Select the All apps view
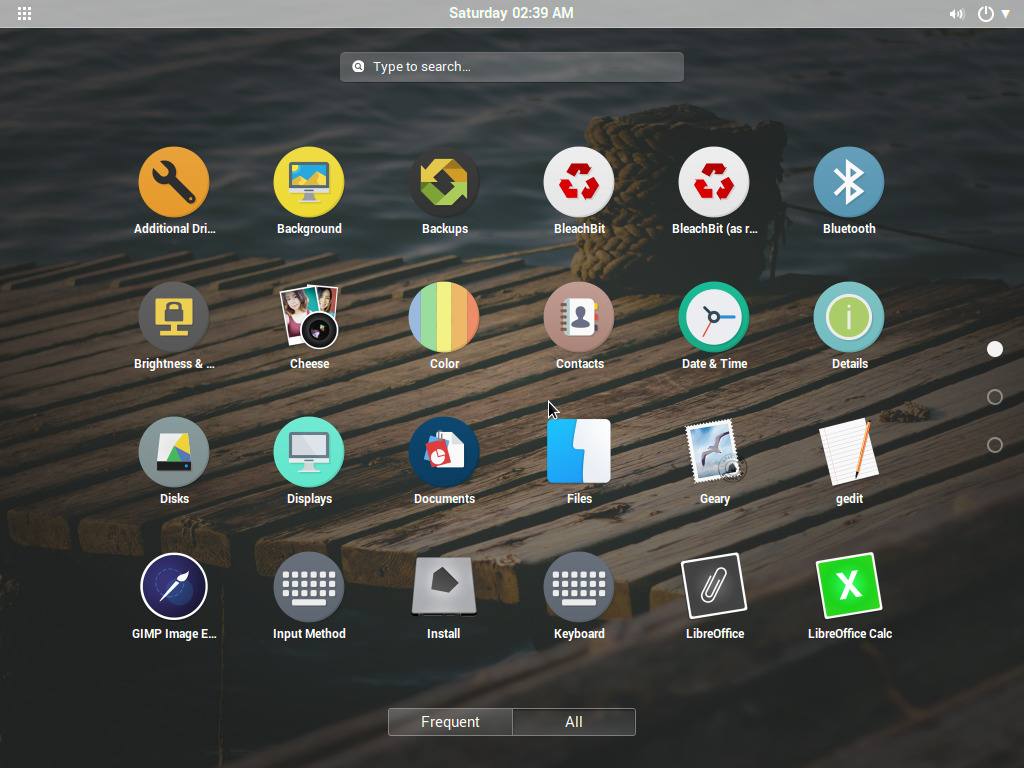The height and width of the screenshot is (768, 1024). click(x=573, y=721)
